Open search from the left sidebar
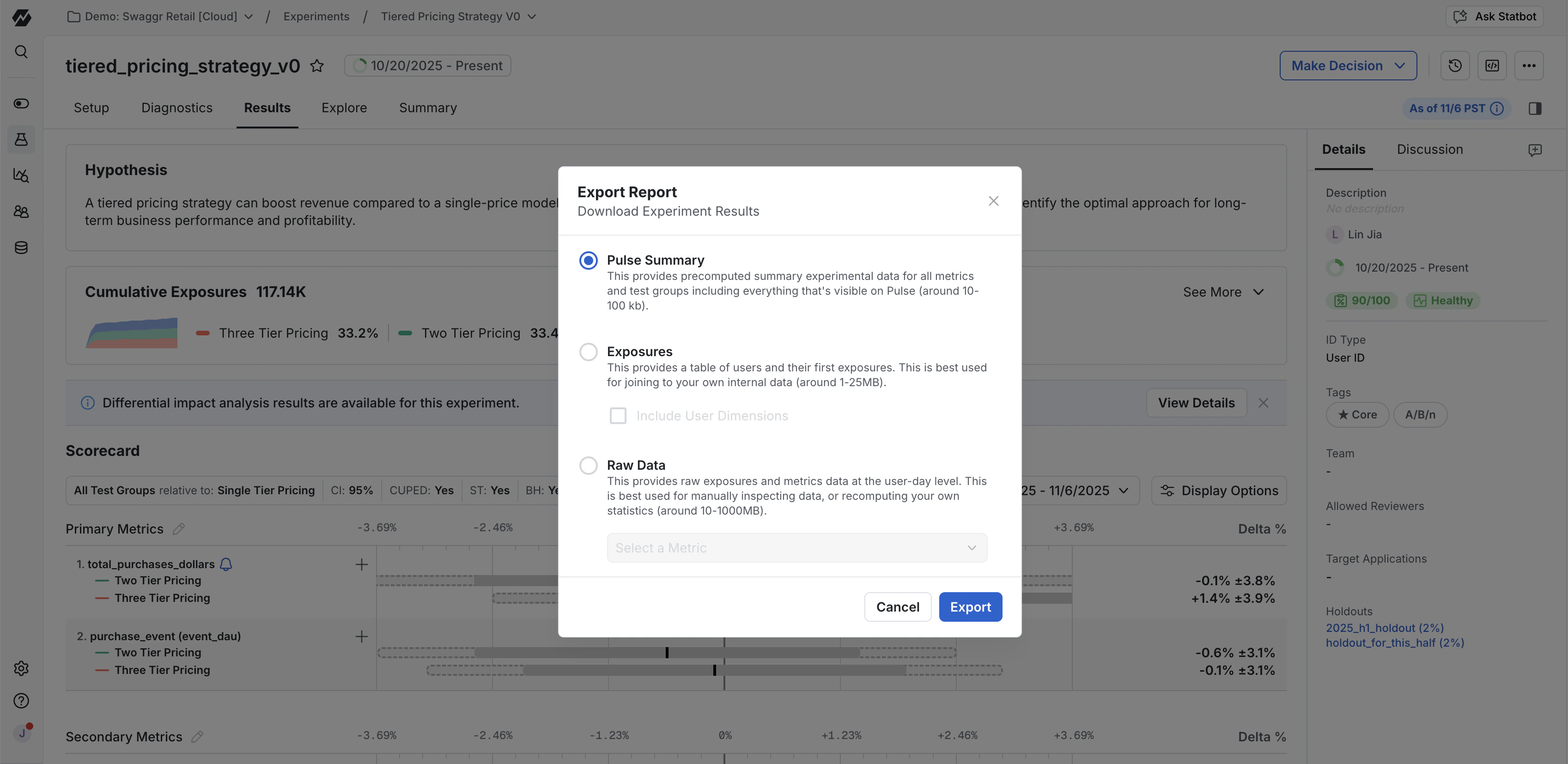This screenshot has width=1568, height=764. 21,51
